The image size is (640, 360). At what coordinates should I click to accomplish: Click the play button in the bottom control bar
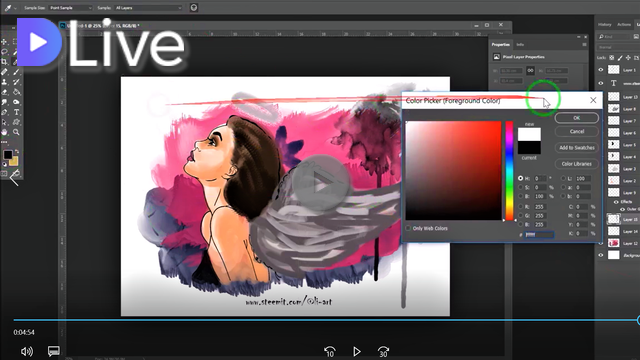click(x=357, y=351)
